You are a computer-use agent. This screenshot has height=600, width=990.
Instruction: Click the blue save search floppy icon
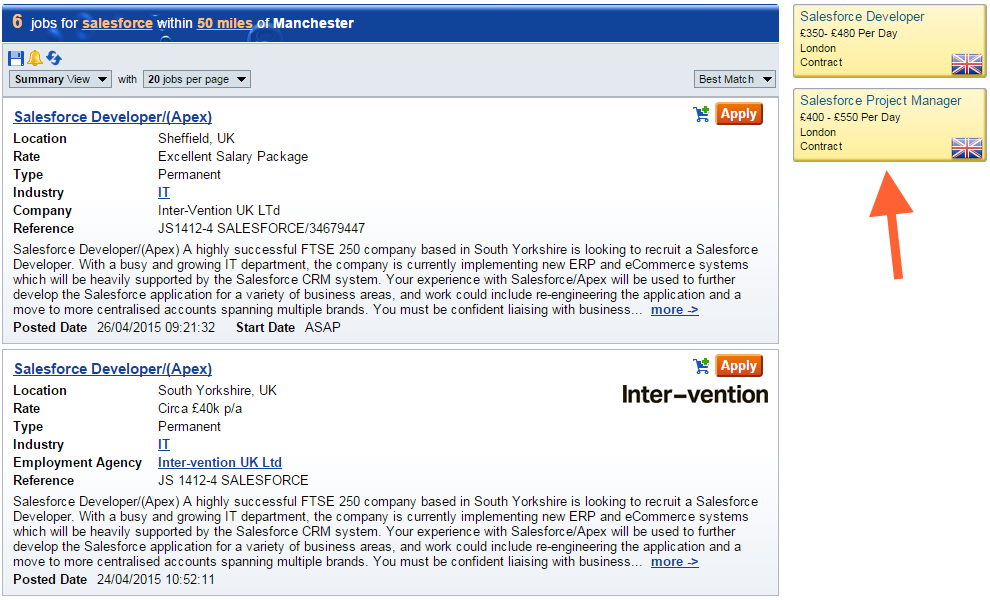15,58
